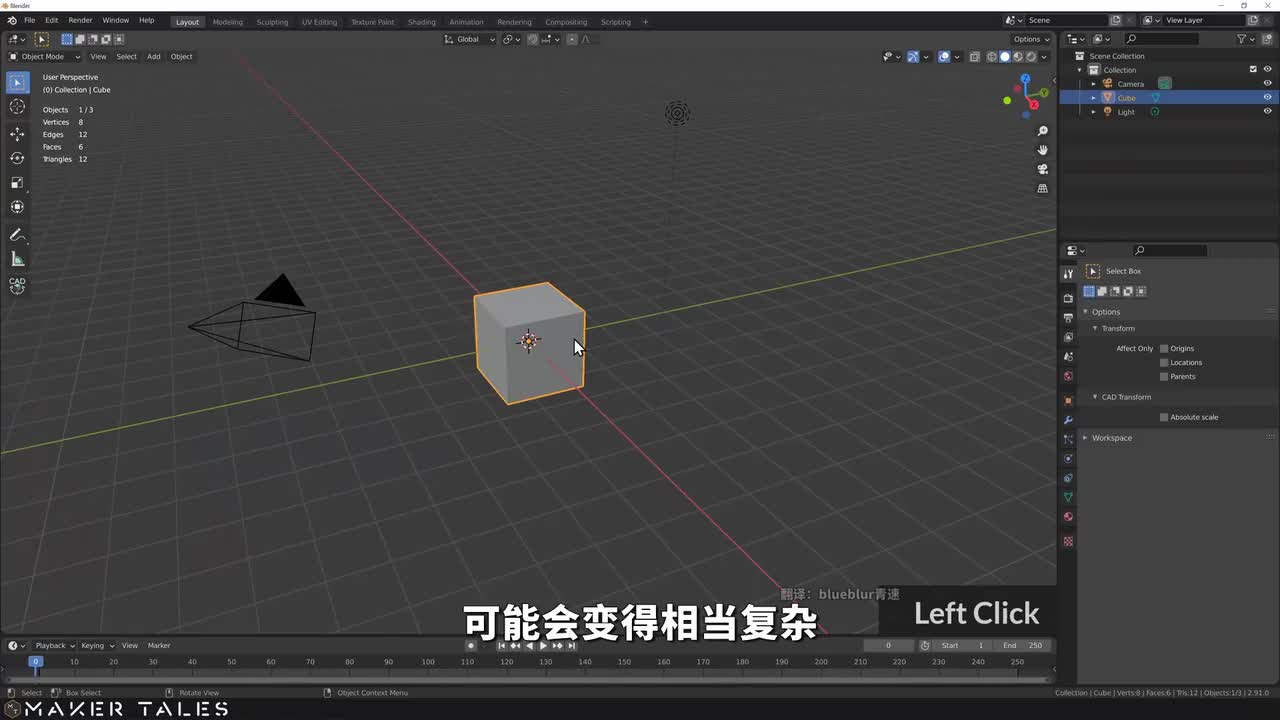Switch to the Shading workspace tab
Image resolution: width=1280 pixels, height=720 pixels.
coord(422,22)
